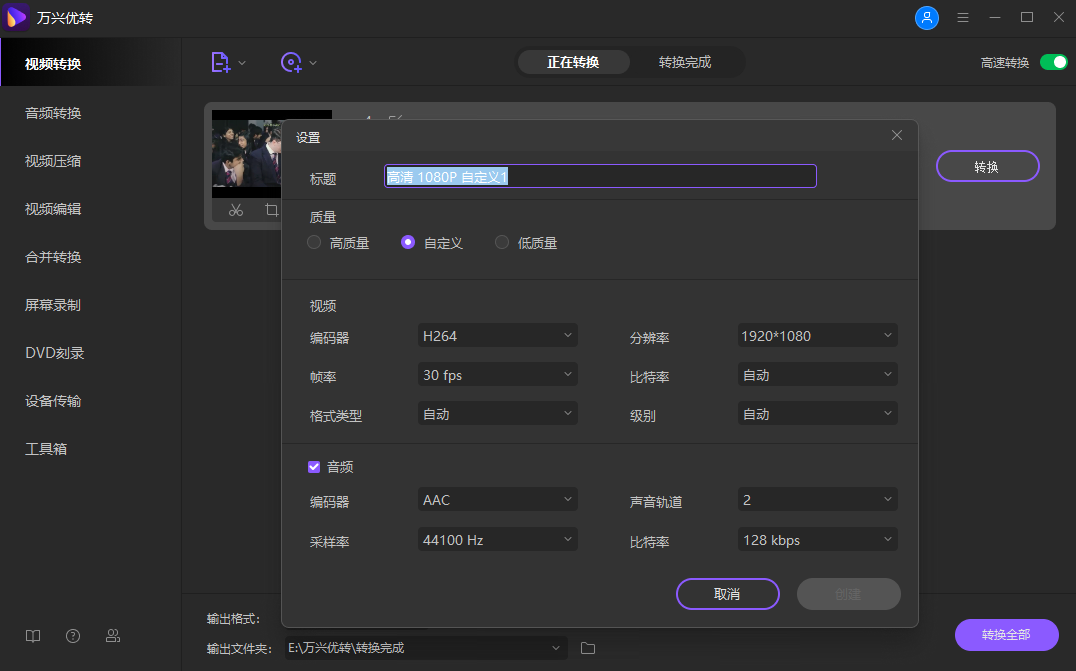
Task: Open the user account avatar icon
Action: [927, 17]
